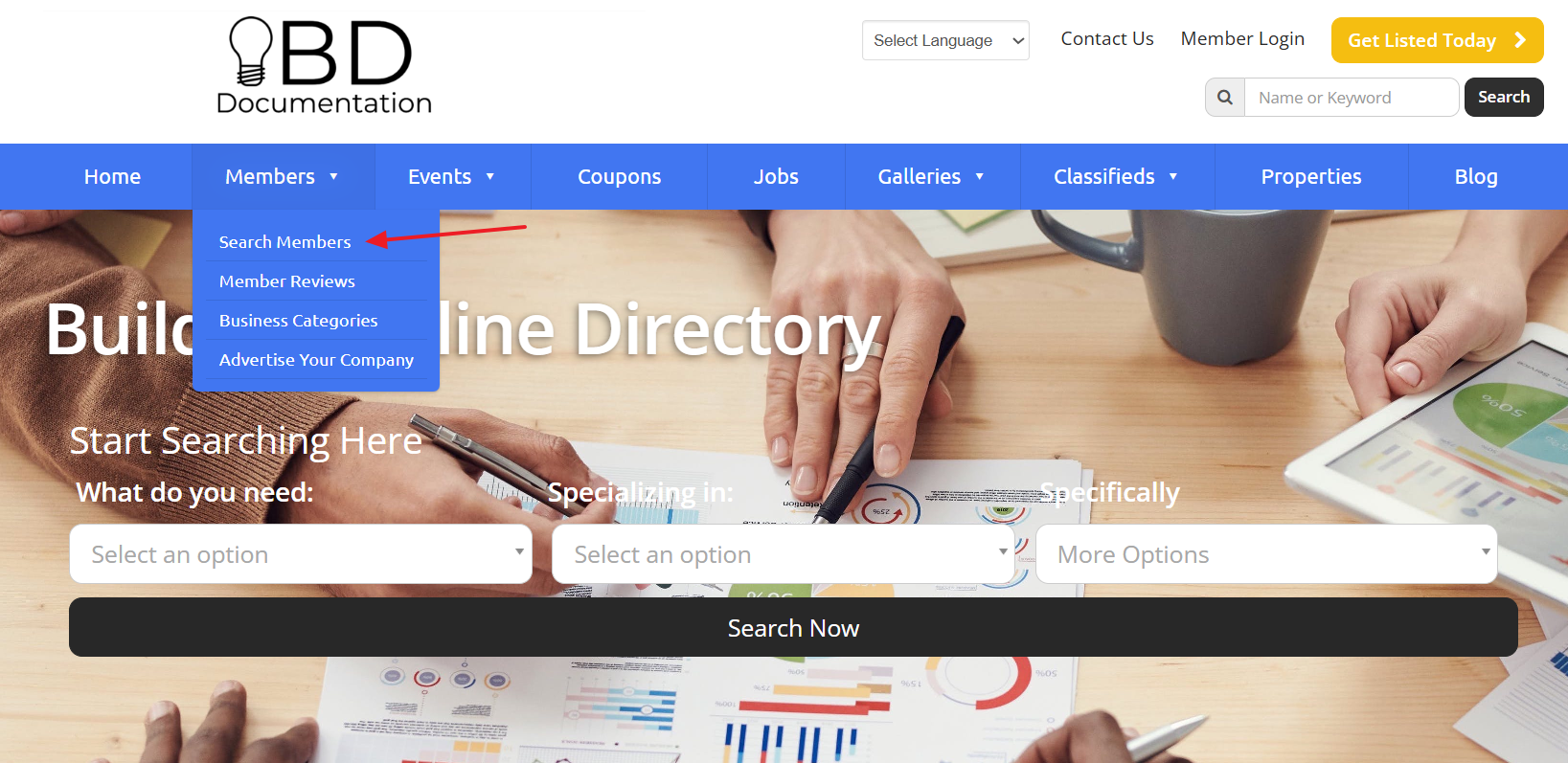Click the arrow beside Get Listed Today

coord(1520,40)
